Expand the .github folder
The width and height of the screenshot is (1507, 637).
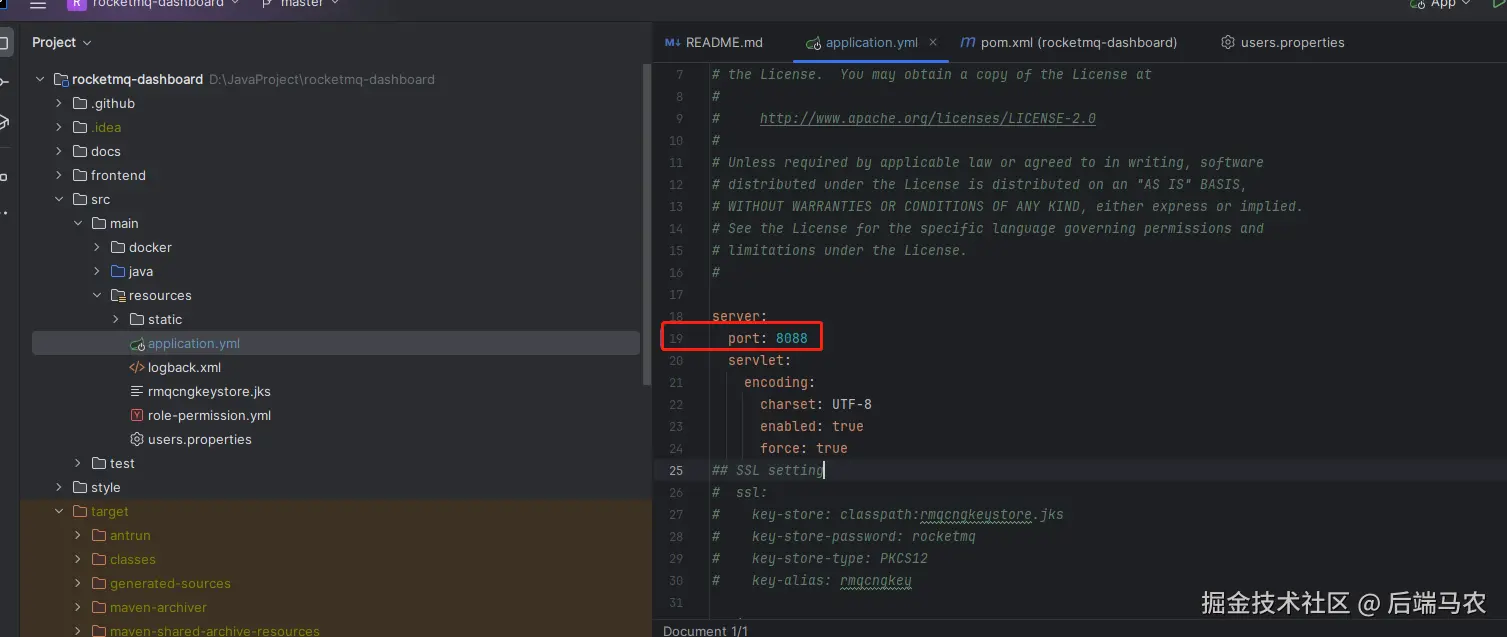click(x=59, y=104)
